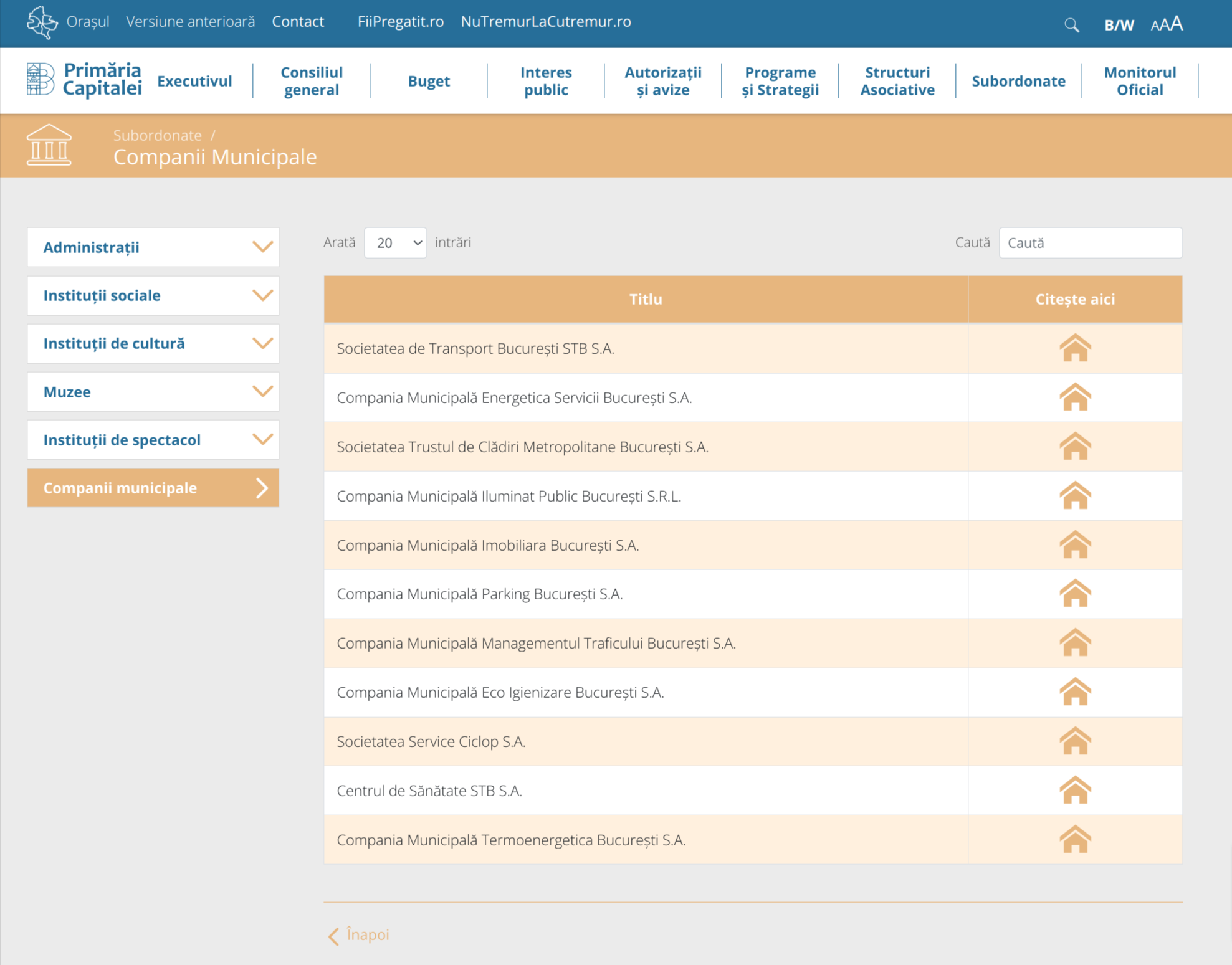This screenshot has height=965, width=1232.
Task: Click the Caută search input field
Action: coord(1090,243)
